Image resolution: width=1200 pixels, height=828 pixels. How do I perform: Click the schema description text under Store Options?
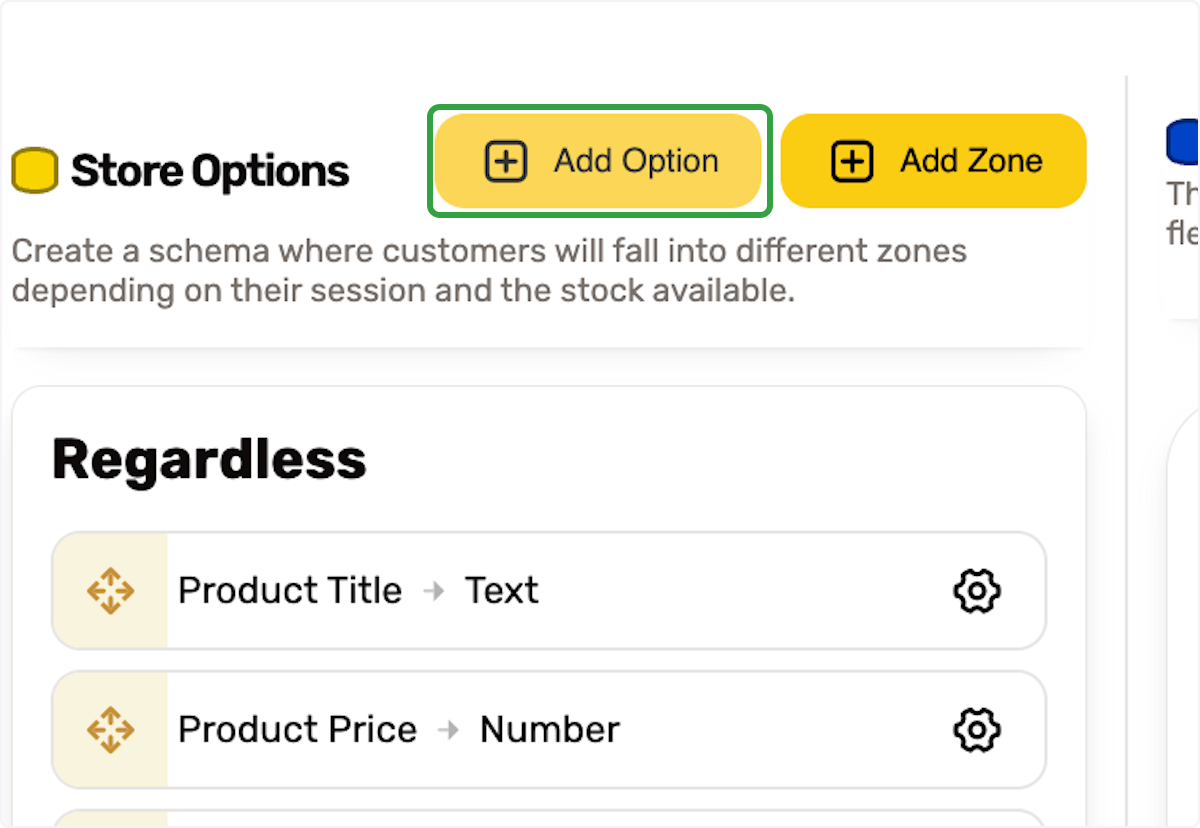[x=489, y=271]
